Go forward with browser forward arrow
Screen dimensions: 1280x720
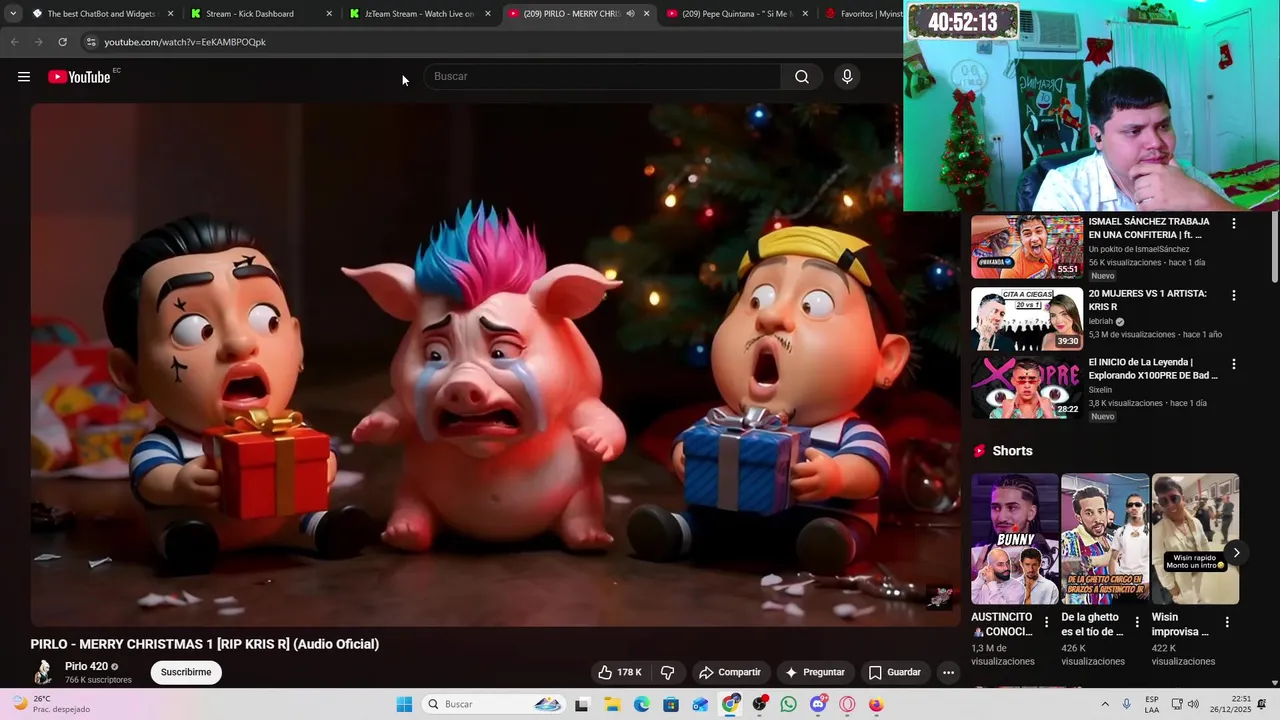(x=38, y=42)
